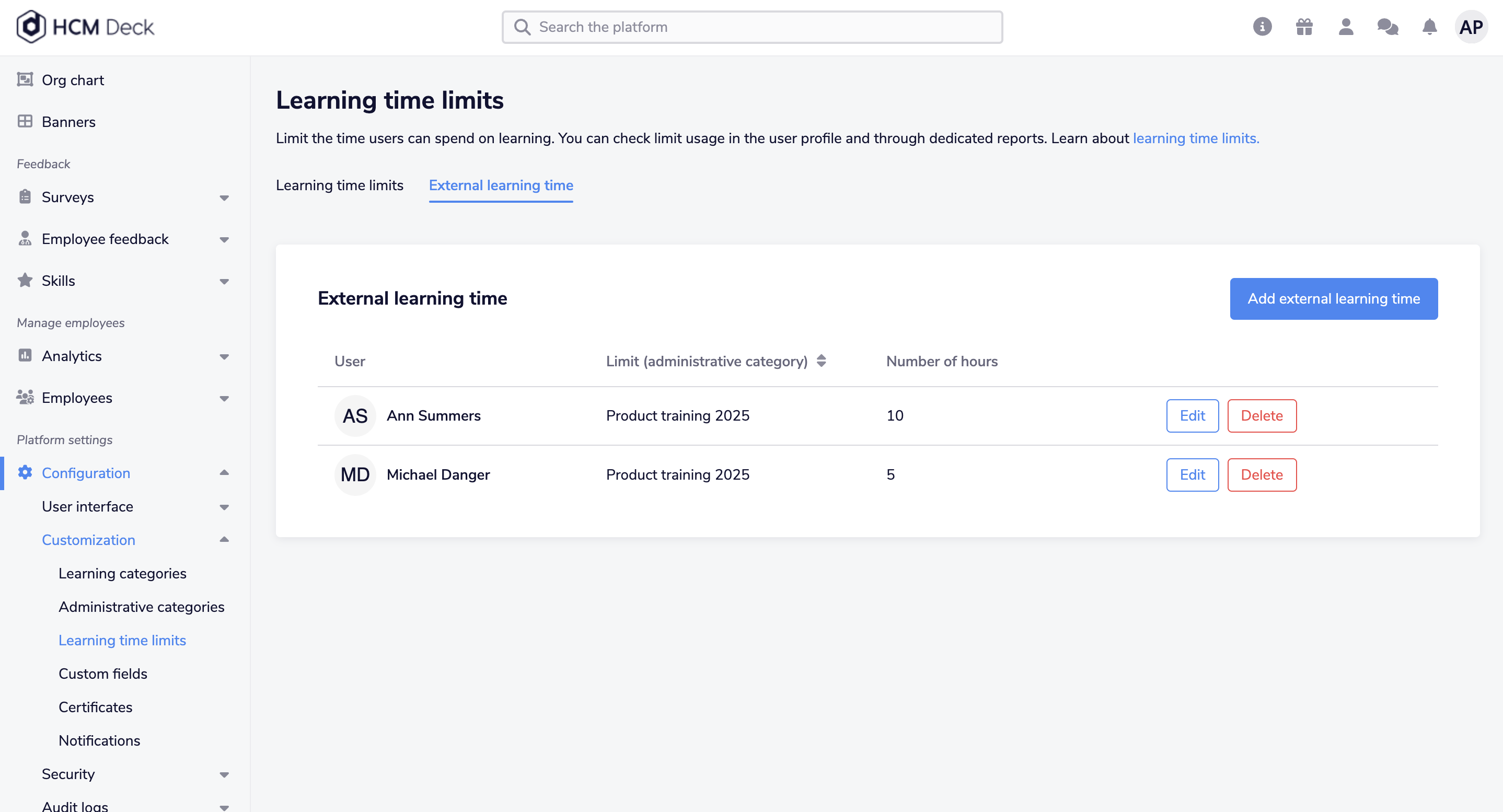Click the MD avatar for Michael Danger
The image size is (1503, 812).
[355, 475]
